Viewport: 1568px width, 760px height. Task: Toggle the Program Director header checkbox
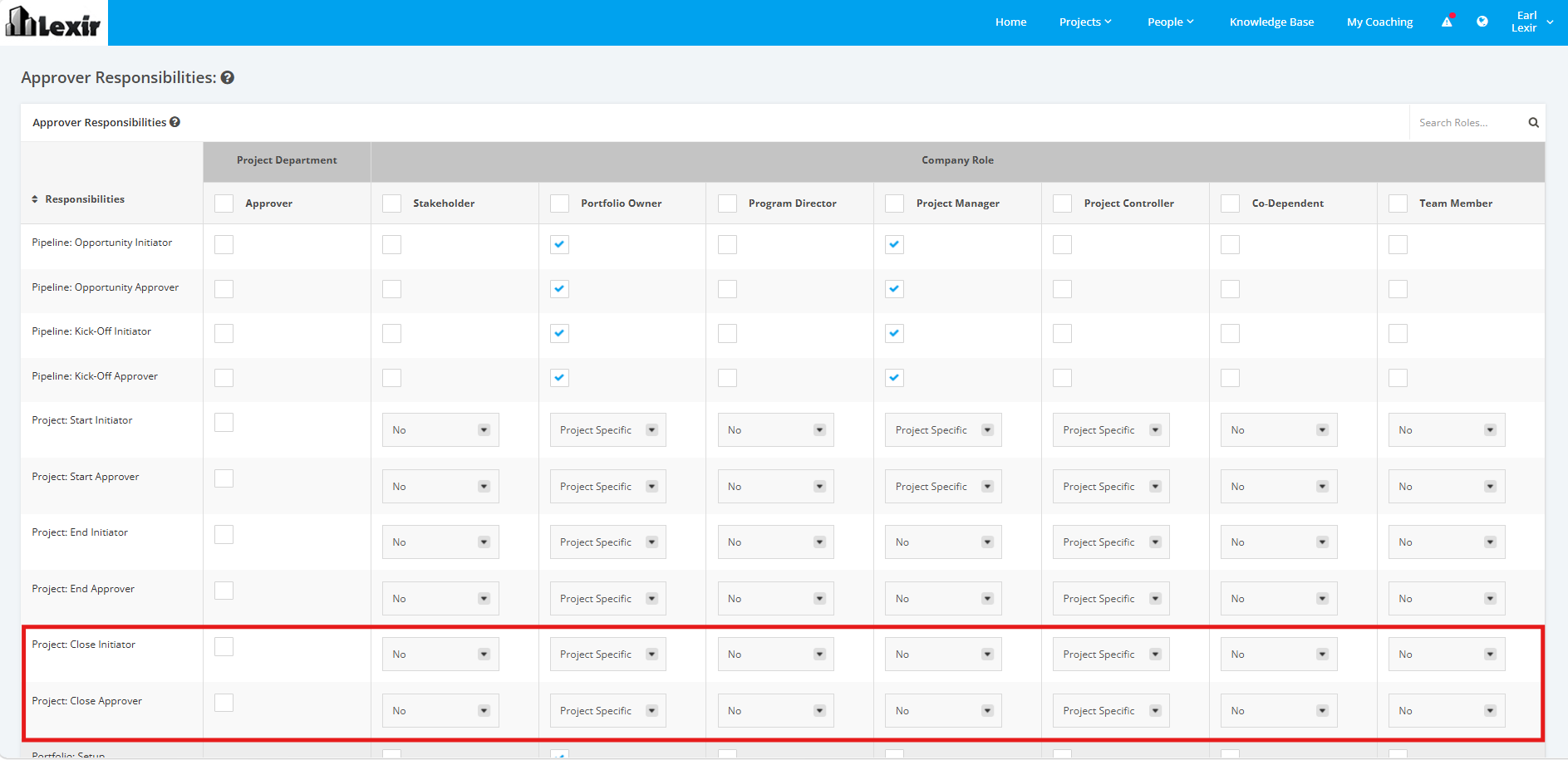pos(728,203)
